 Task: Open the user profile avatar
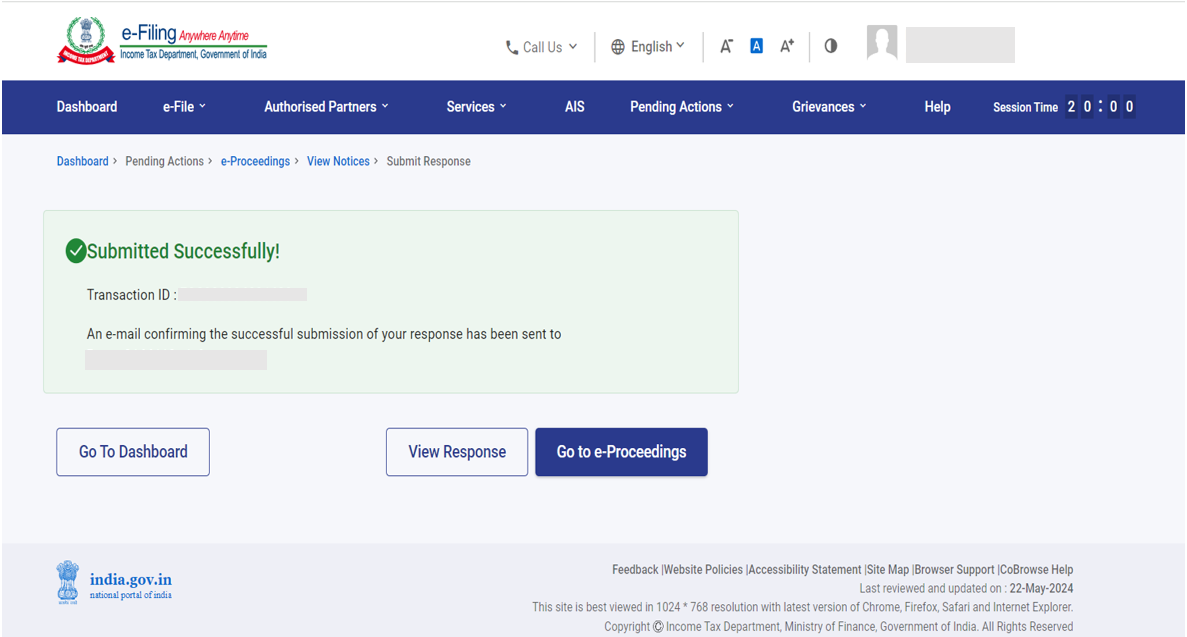coord(882,43)
